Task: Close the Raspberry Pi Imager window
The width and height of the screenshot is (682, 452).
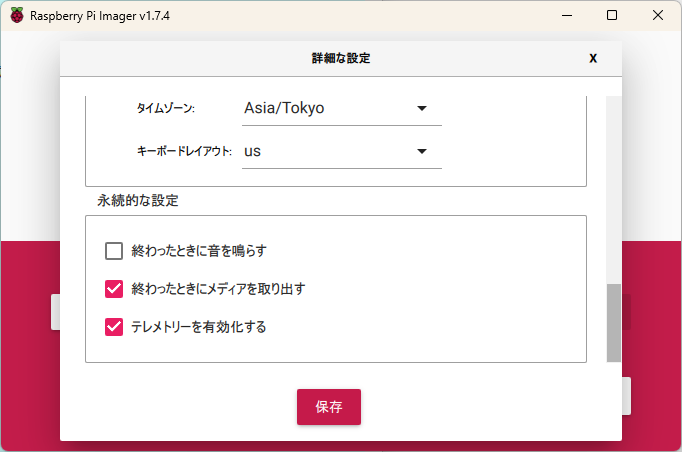Action: [x=657, y=16]
